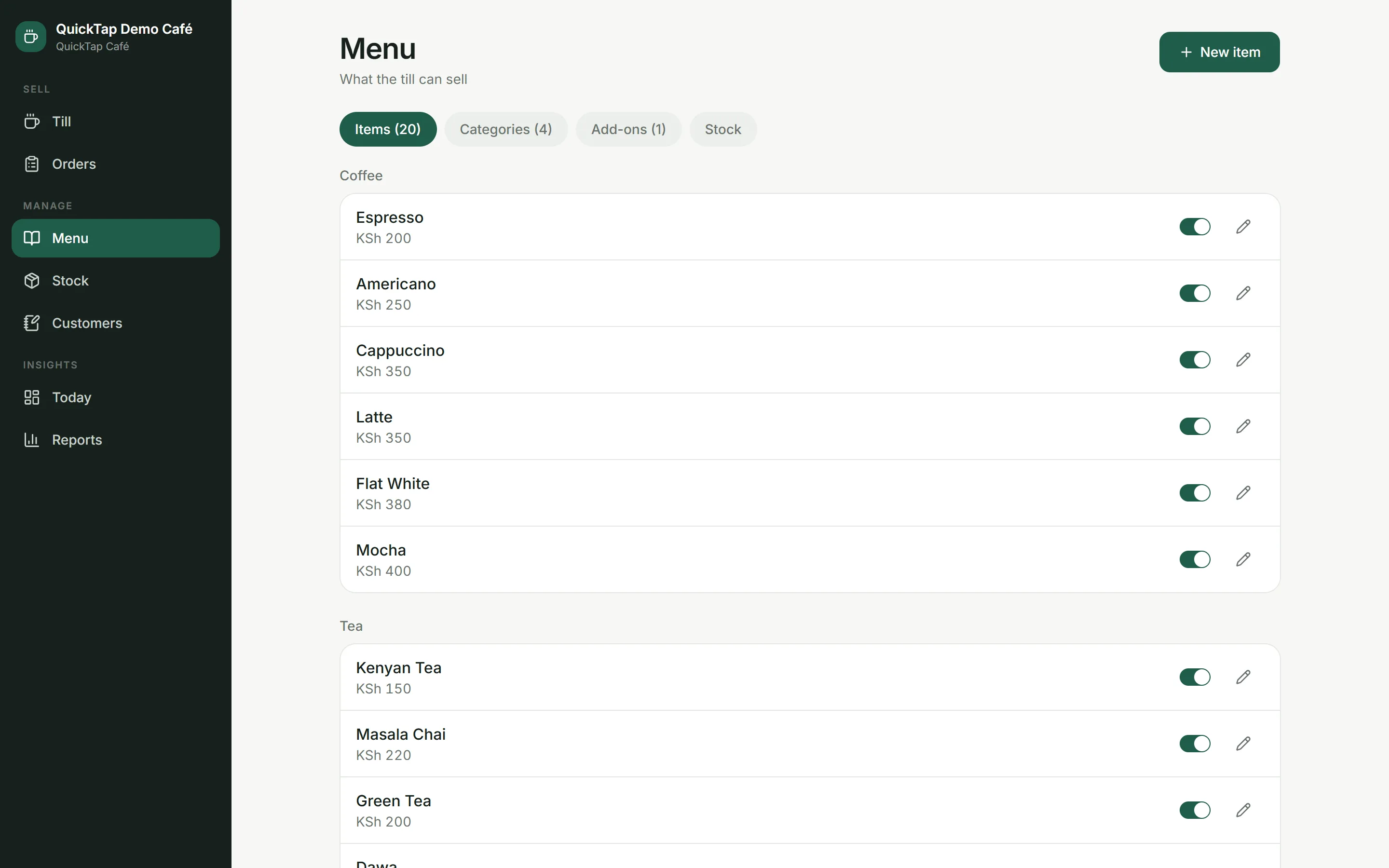Image resolution: width=1389 pixels, height=868 pixels.
Task: Open the Orders page
Action: click(115, 164)
